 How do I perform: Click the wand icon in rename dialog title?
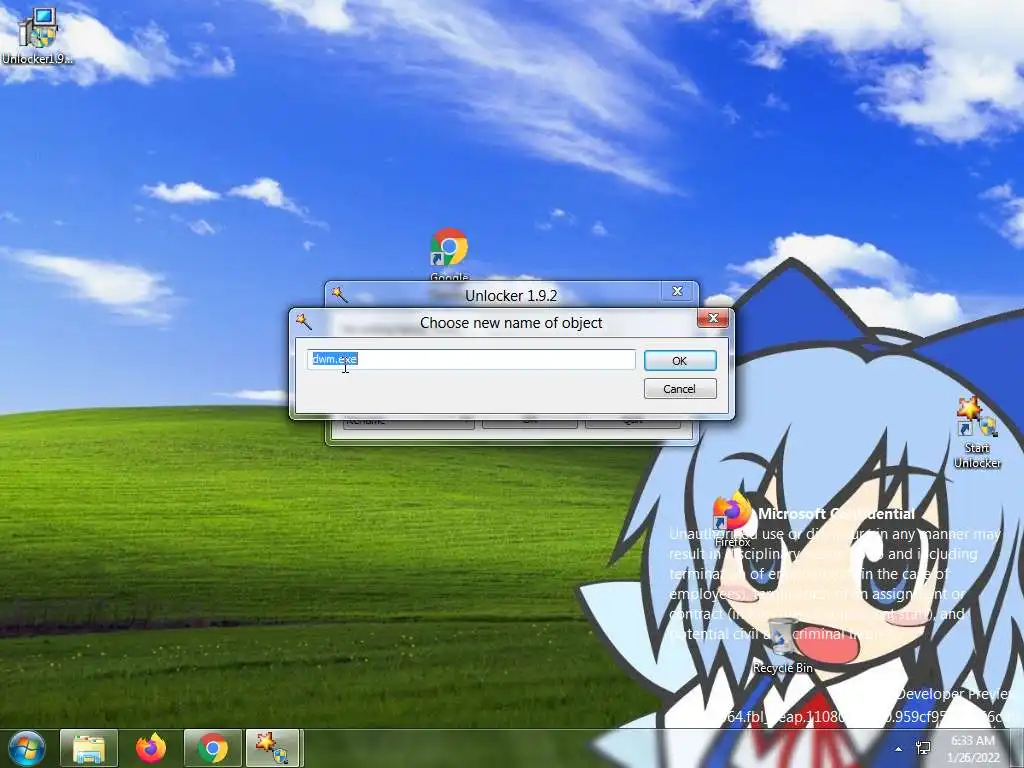click(304, 321)
